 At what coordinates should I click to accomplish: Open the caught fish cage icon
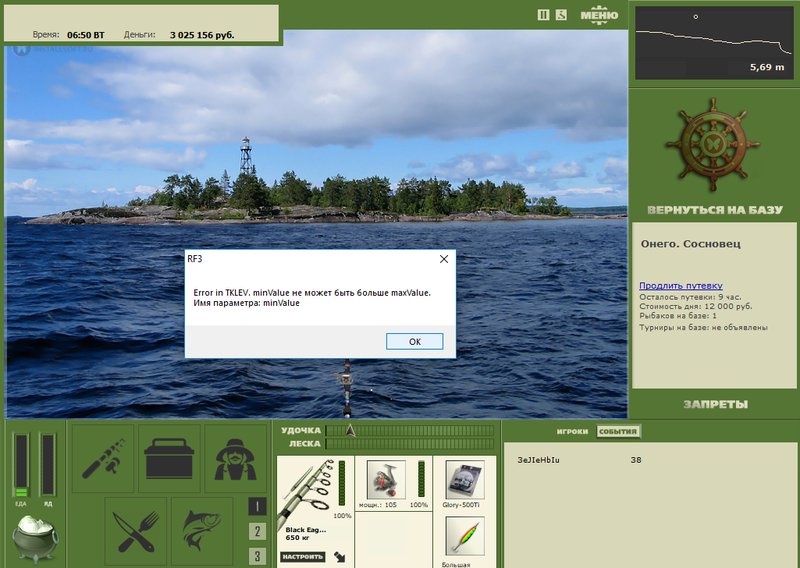point(202,532)
